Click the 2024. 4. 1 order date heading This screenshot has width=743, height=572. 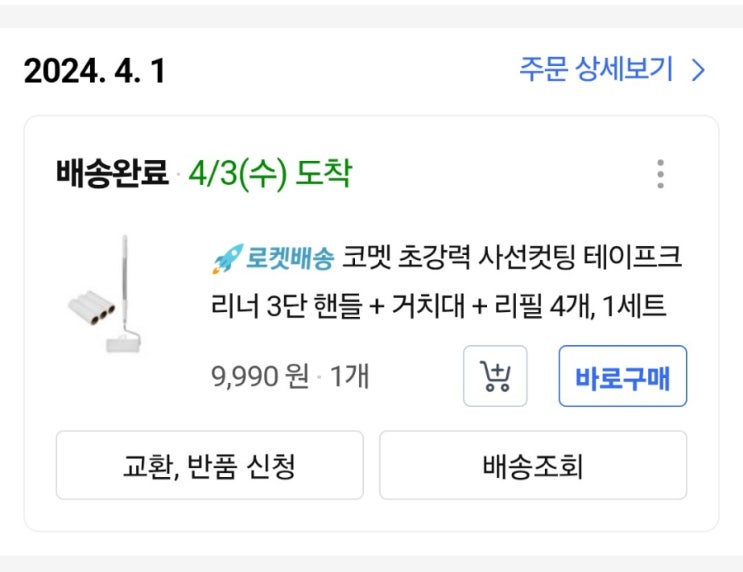[95, 71]
